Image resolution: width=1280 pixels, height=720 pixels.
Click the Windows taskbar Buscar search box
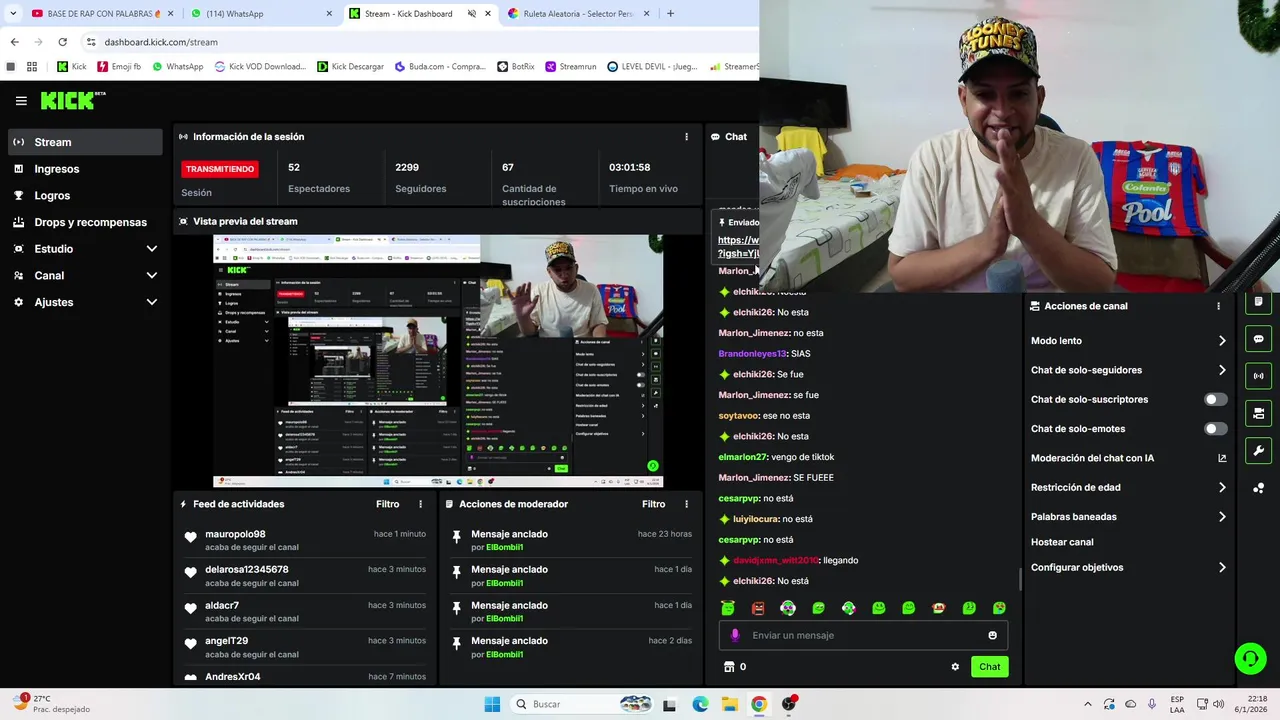click(x=583, y=704)
